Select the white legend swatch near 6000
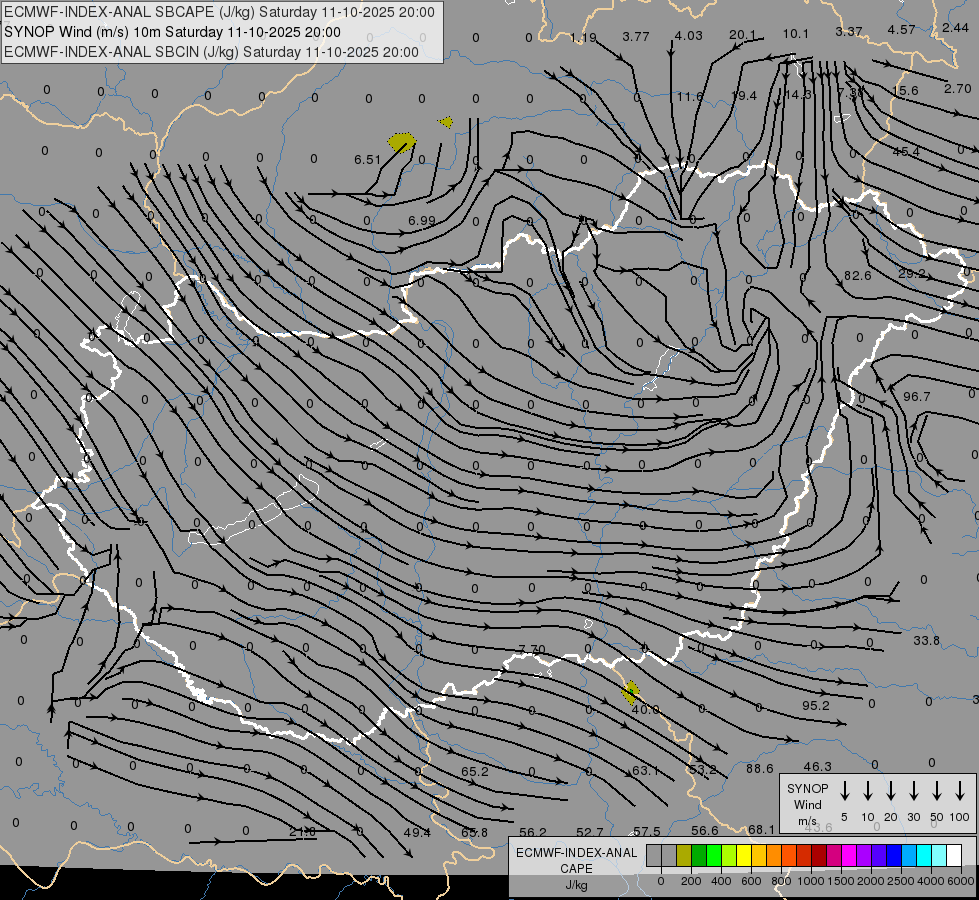Screen dimensions: 979x900 coord(954,856)
